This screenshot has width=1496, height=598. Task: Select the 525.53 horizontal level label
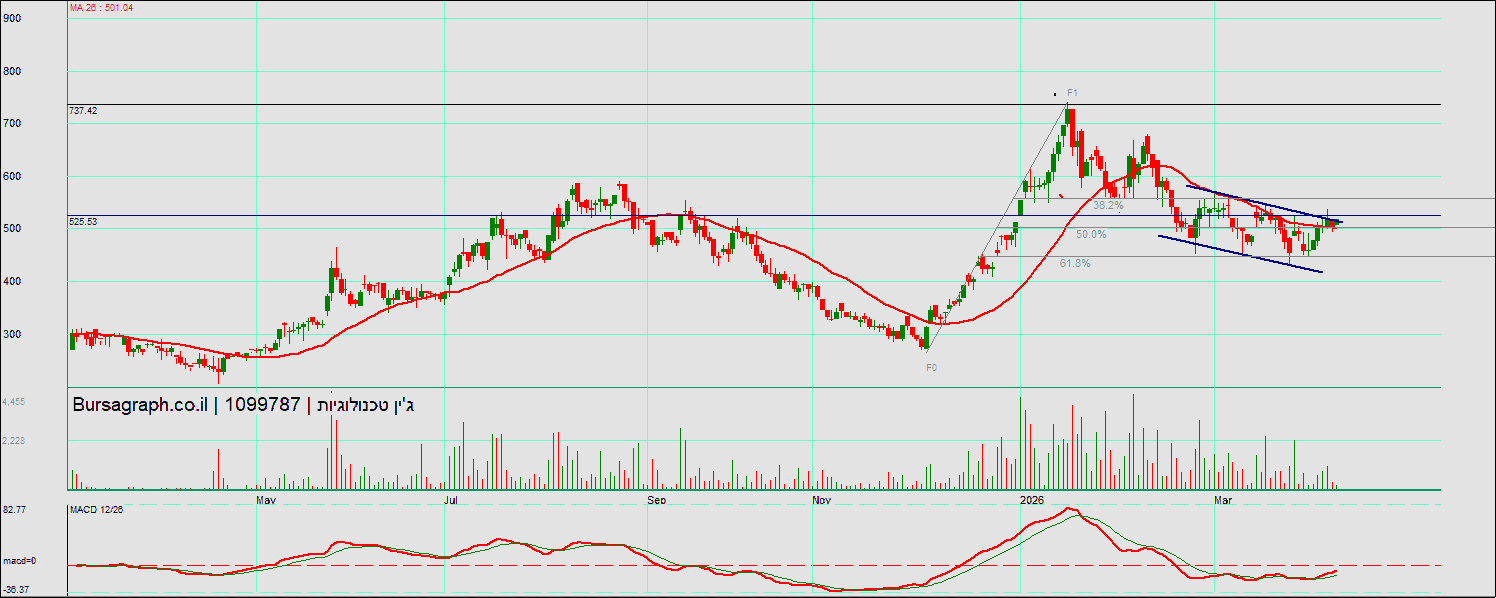coord(83,221)
